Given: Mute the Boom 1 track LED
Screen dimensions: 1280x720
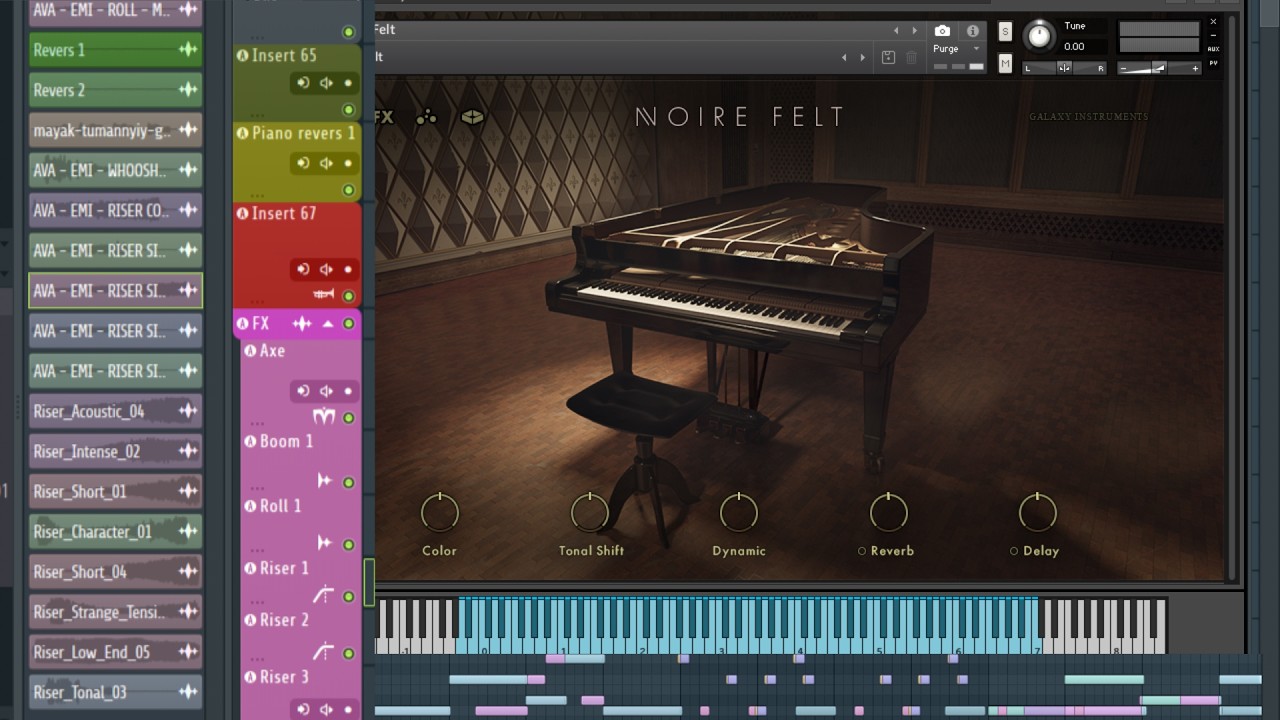Looking at the screenshot, I should click(349, 483).
